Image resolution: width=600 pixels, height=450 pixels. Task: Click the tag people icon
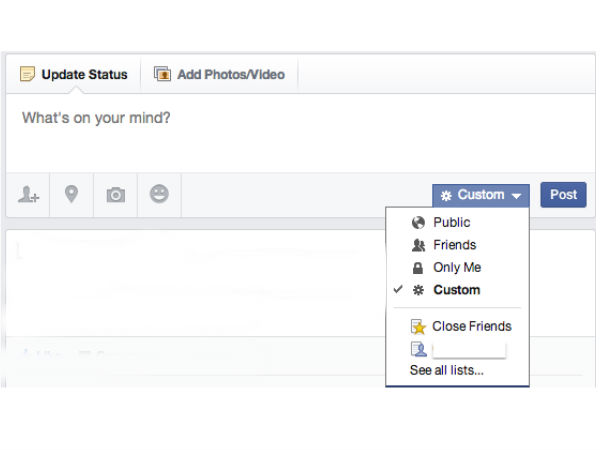(x=28, y=195)
